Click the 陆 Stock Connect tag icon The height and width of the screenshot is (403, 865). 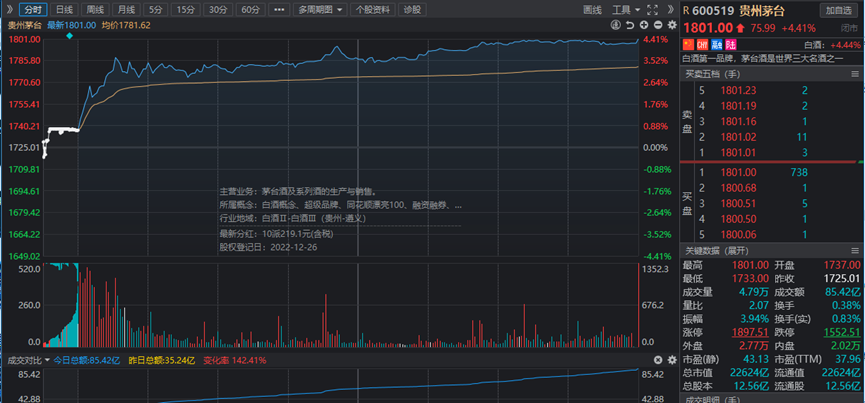point(730,45)
